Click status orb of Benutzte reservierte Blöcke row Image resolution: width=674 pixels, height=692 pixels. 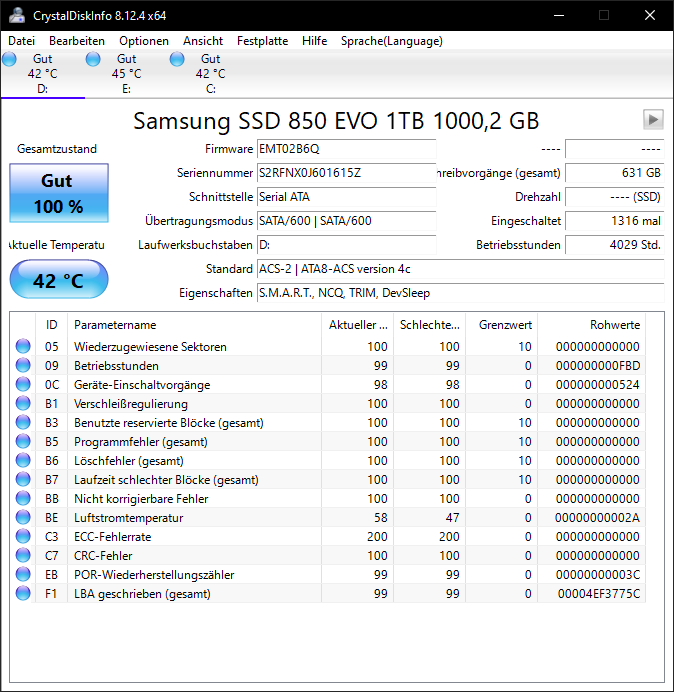pyautogui.click(x=23, y=422)
